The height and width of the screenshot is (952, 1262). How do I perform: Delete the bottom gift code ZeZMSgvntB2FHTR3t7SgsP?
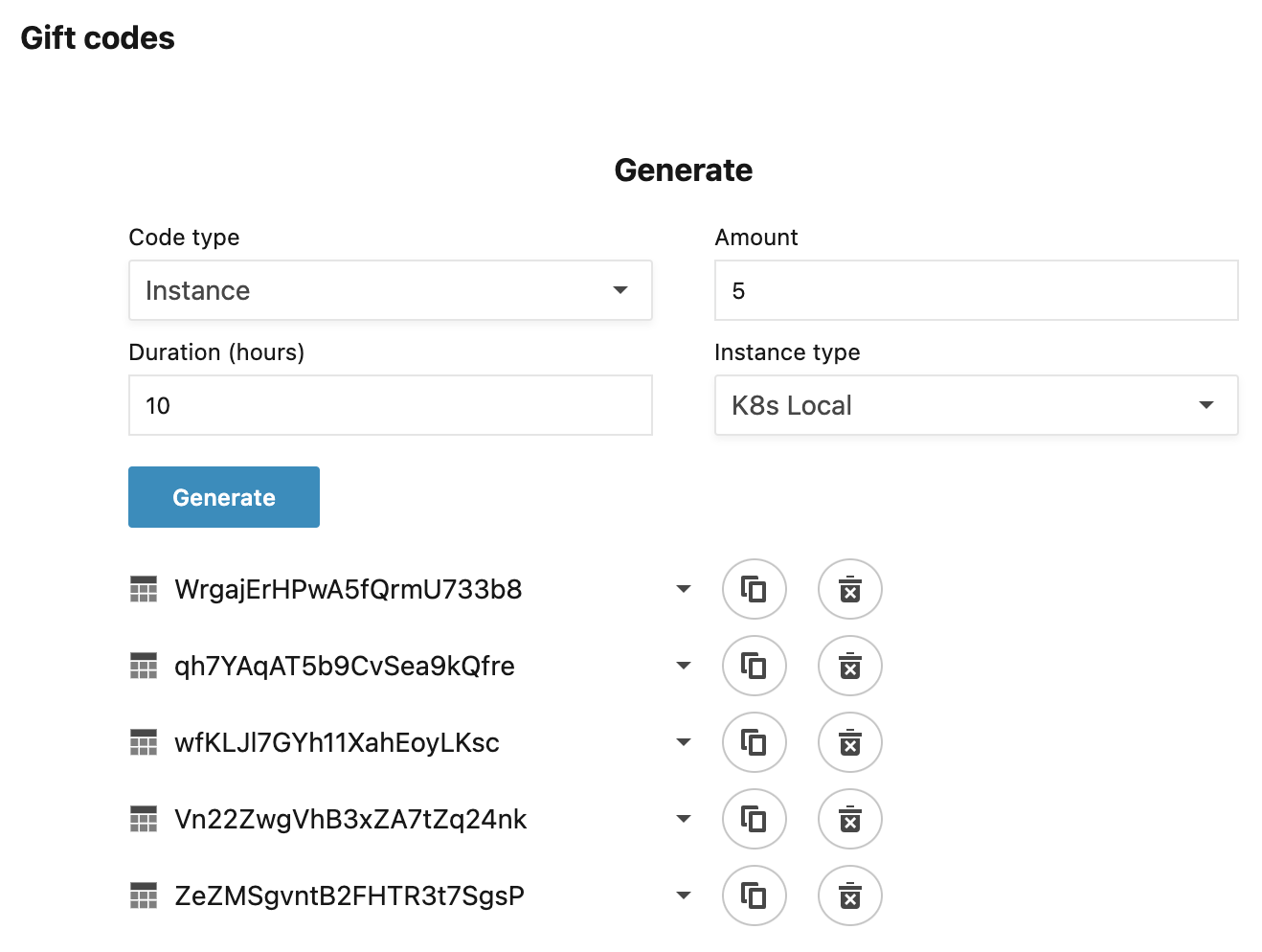pyautogui.click(x=850, y=895)
